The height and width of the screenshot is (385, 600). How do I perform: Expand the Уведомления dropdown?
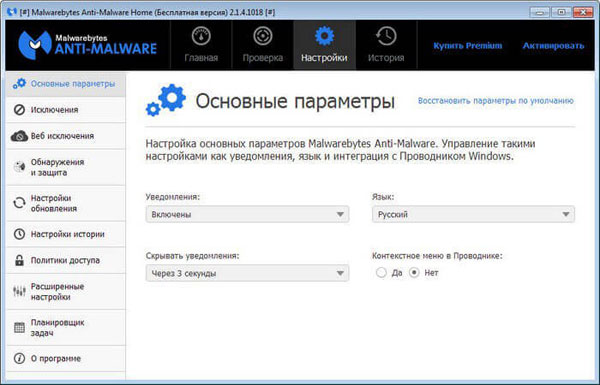pyautogui.click(x=247, y=214)
